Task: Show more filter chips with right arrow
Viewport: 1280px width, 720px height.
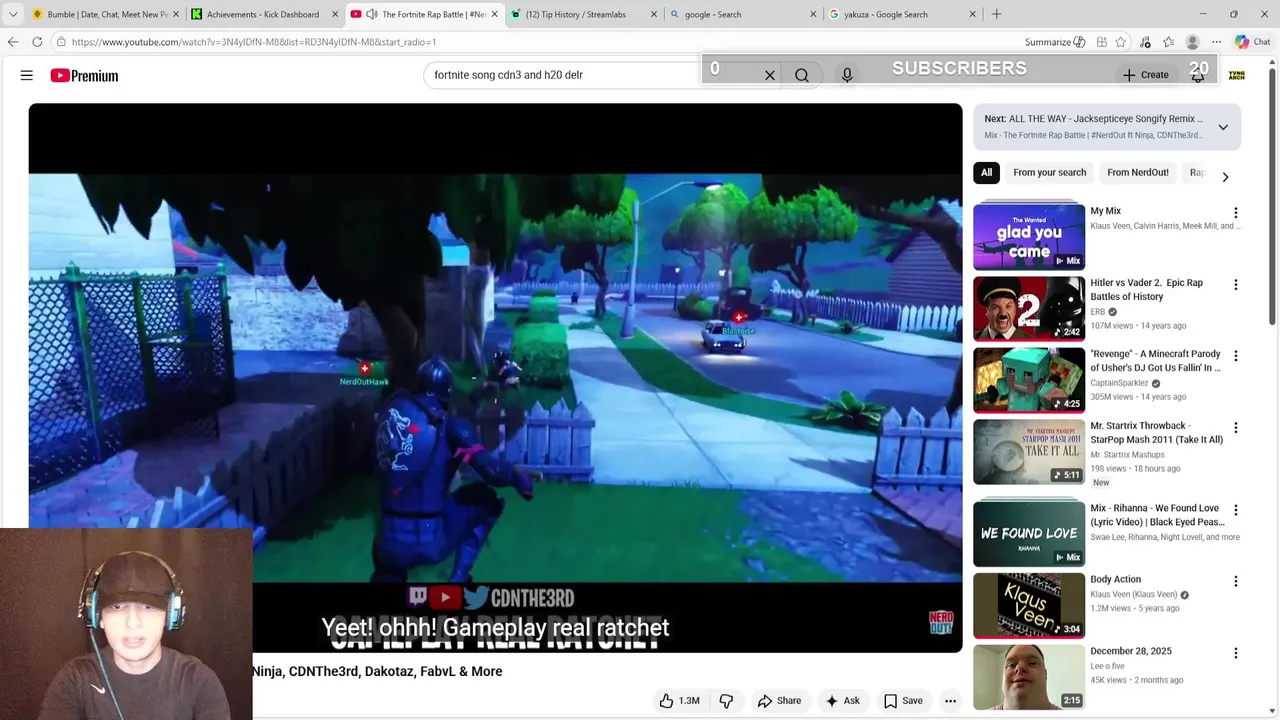Action: 1225,177
